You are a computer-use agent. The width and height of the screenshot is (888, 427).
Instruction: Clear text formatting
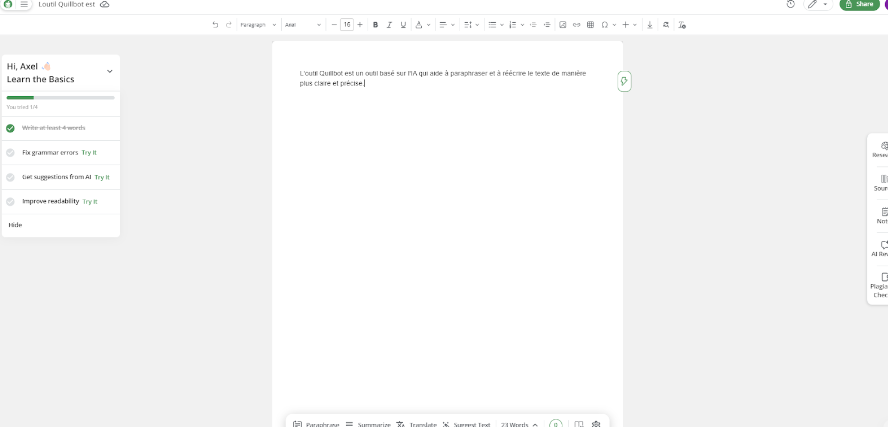[682, 25]
